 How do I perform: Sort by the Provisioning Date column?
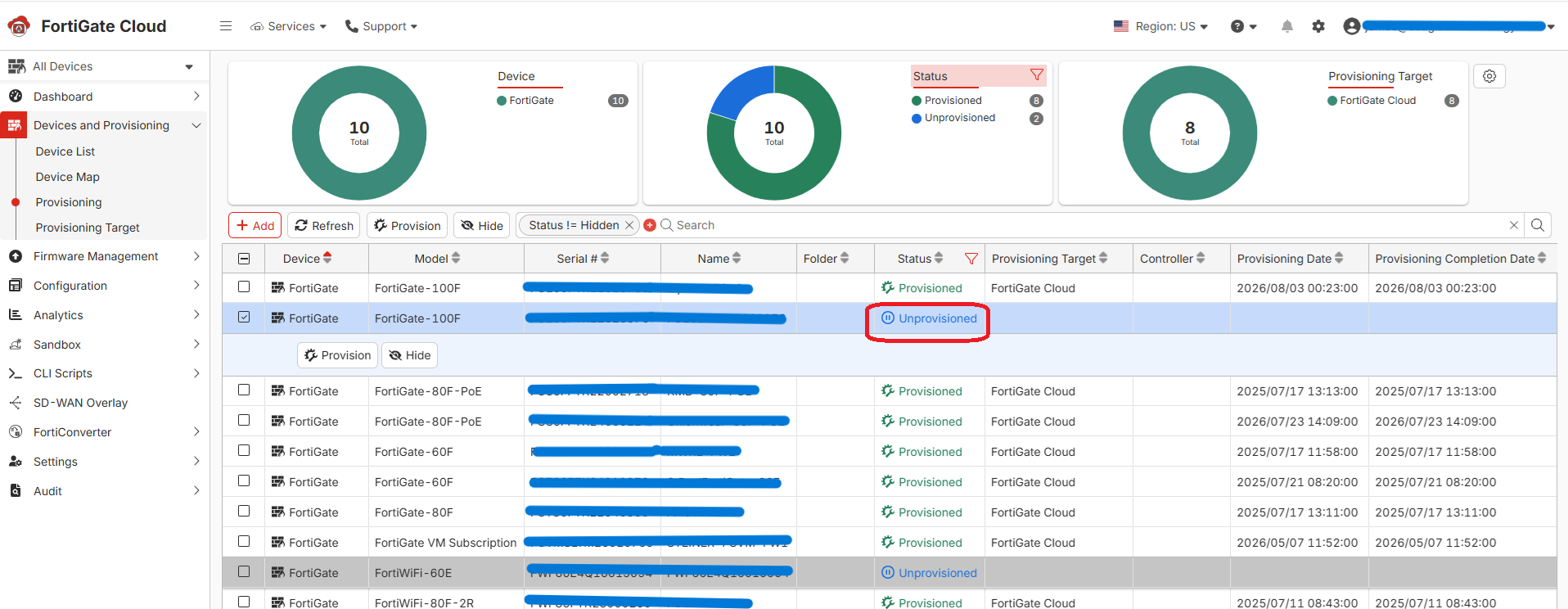coord(1339,259)
